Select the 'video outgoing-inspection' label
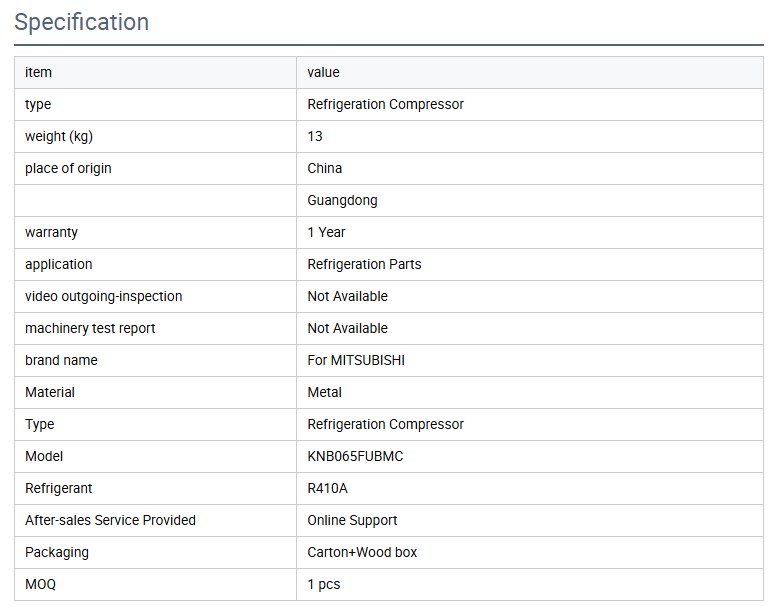 103,296
